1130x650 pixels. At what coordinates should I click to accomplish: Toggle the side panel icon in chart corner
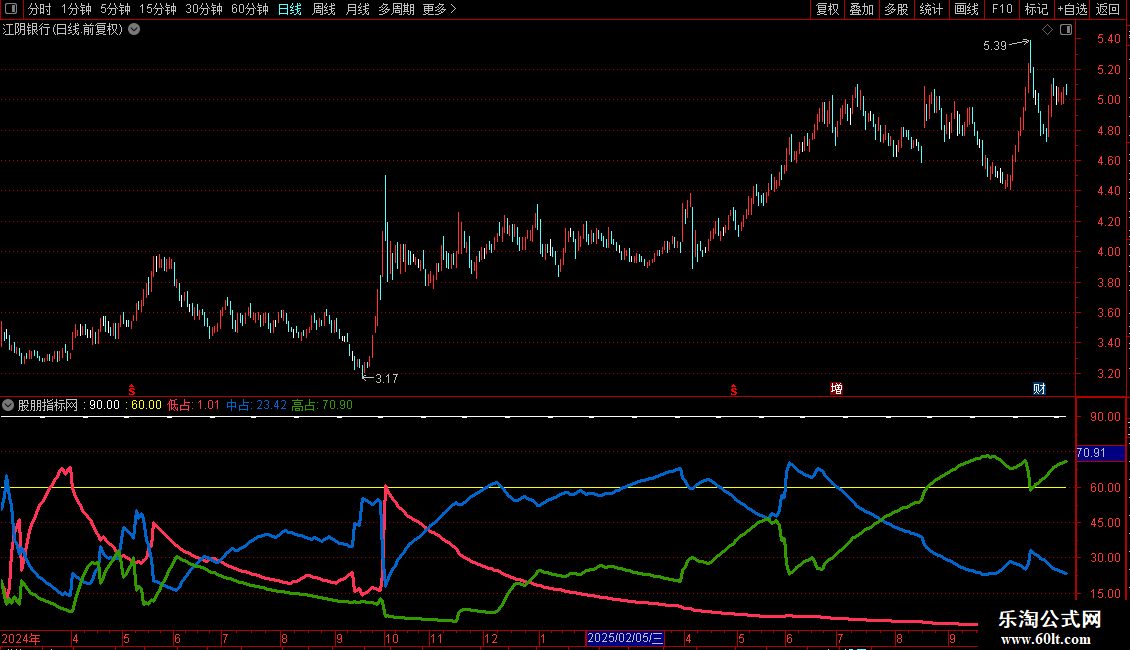(x=1066, y=30)
